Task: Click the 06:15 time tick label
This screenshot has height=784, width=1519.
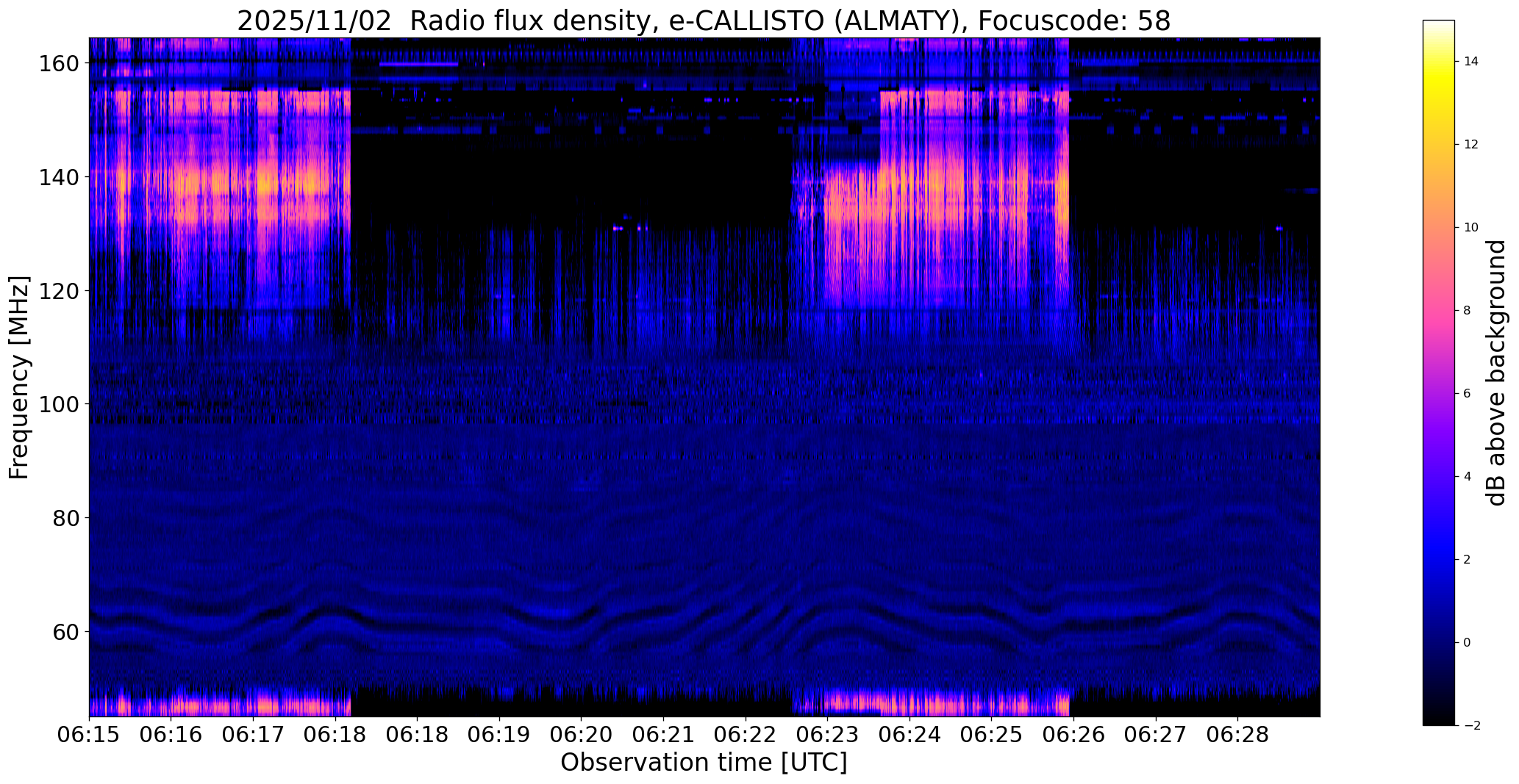Action: point(89,736)
